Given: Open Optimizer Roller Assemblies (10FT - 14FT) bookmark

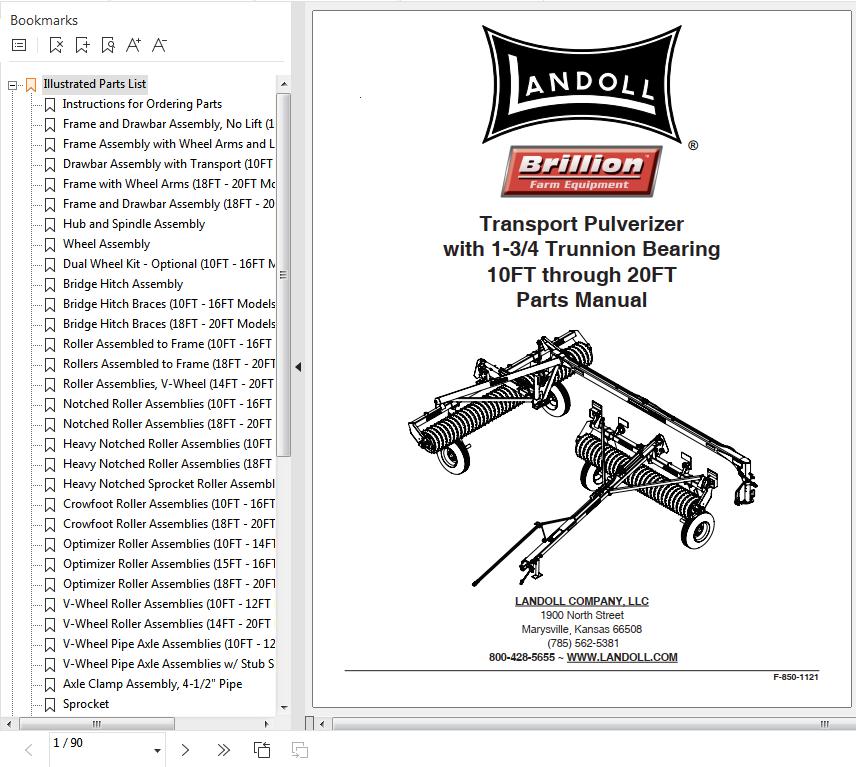Looking at the screenshot, I should [168, 544].
